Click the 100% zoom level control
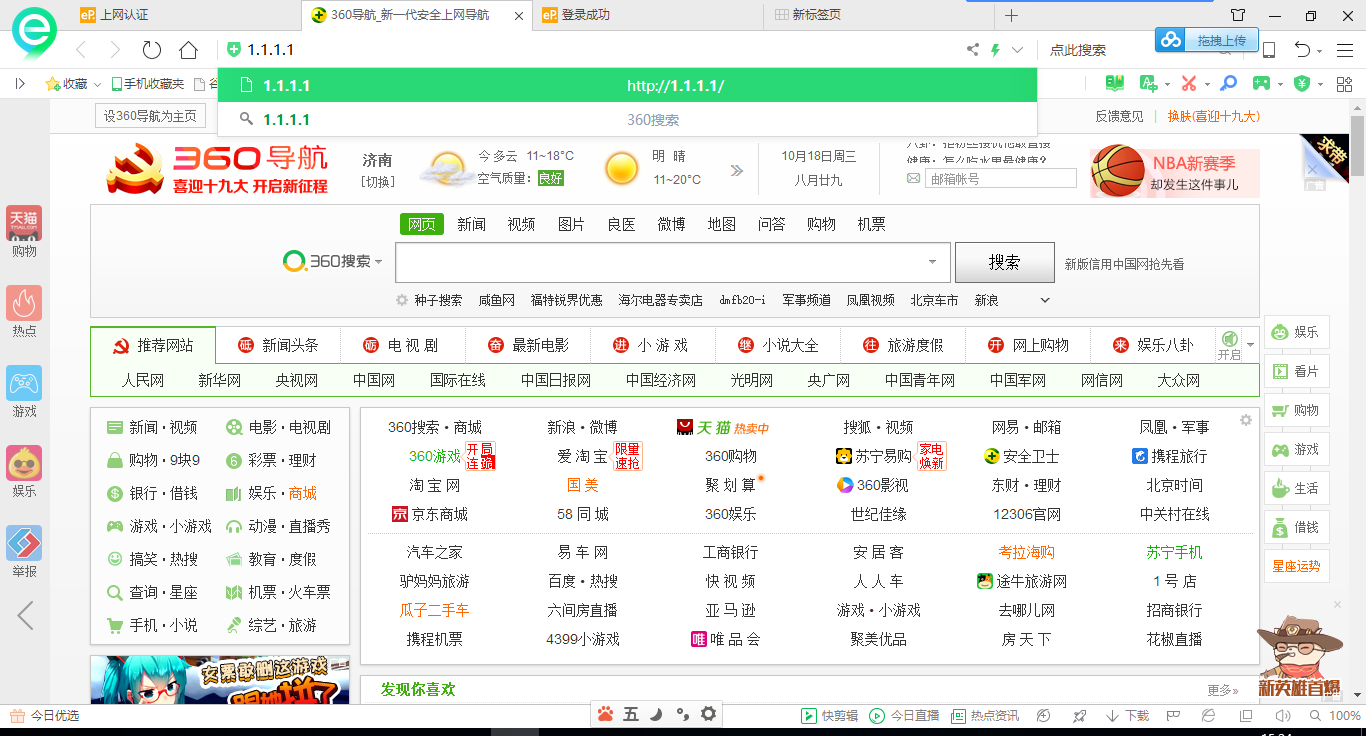This screenshot has width=1366, height=736. coord(1344,716)
